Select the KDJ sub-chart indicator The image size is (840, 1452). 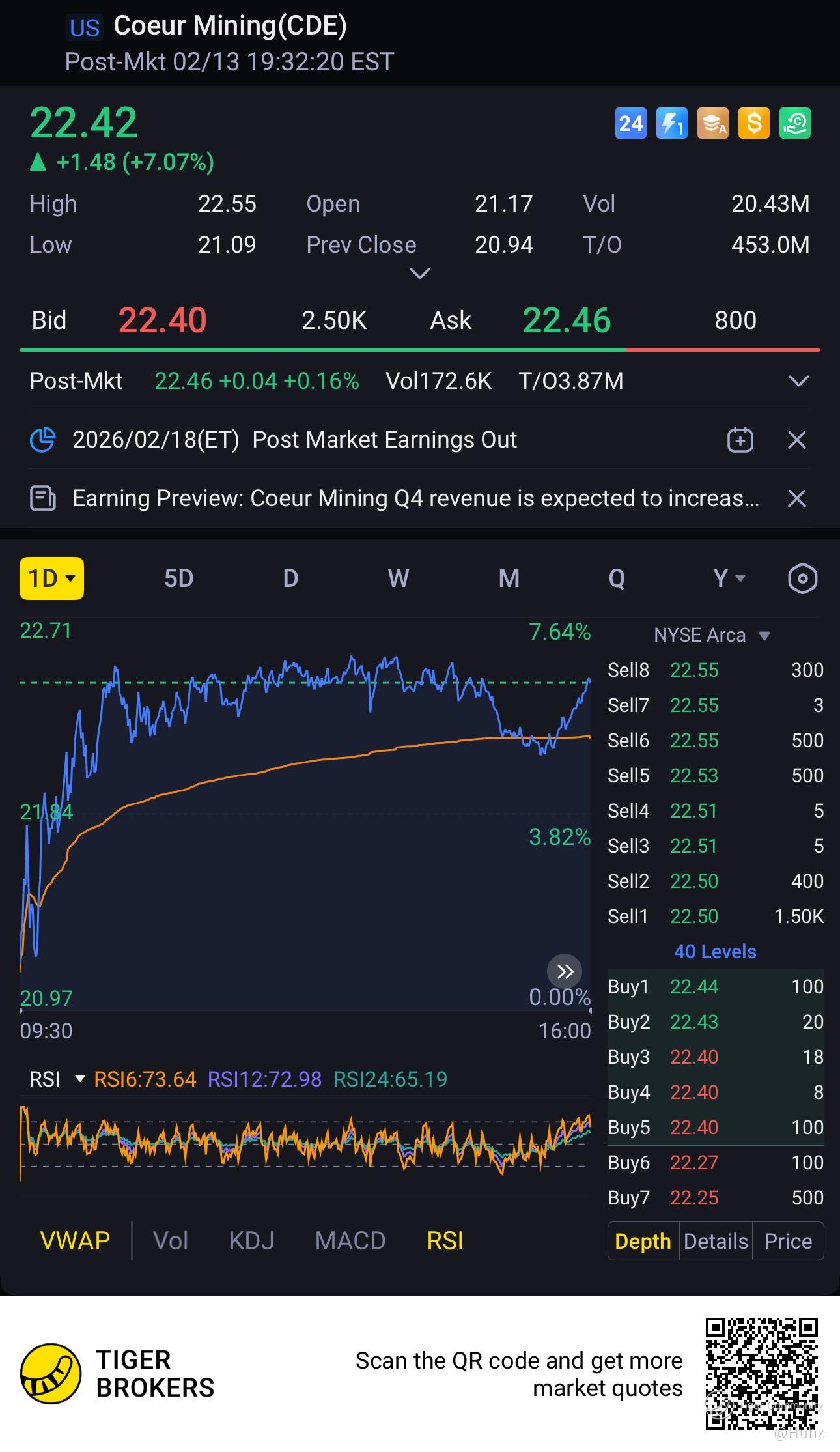tap(251, 1241)
